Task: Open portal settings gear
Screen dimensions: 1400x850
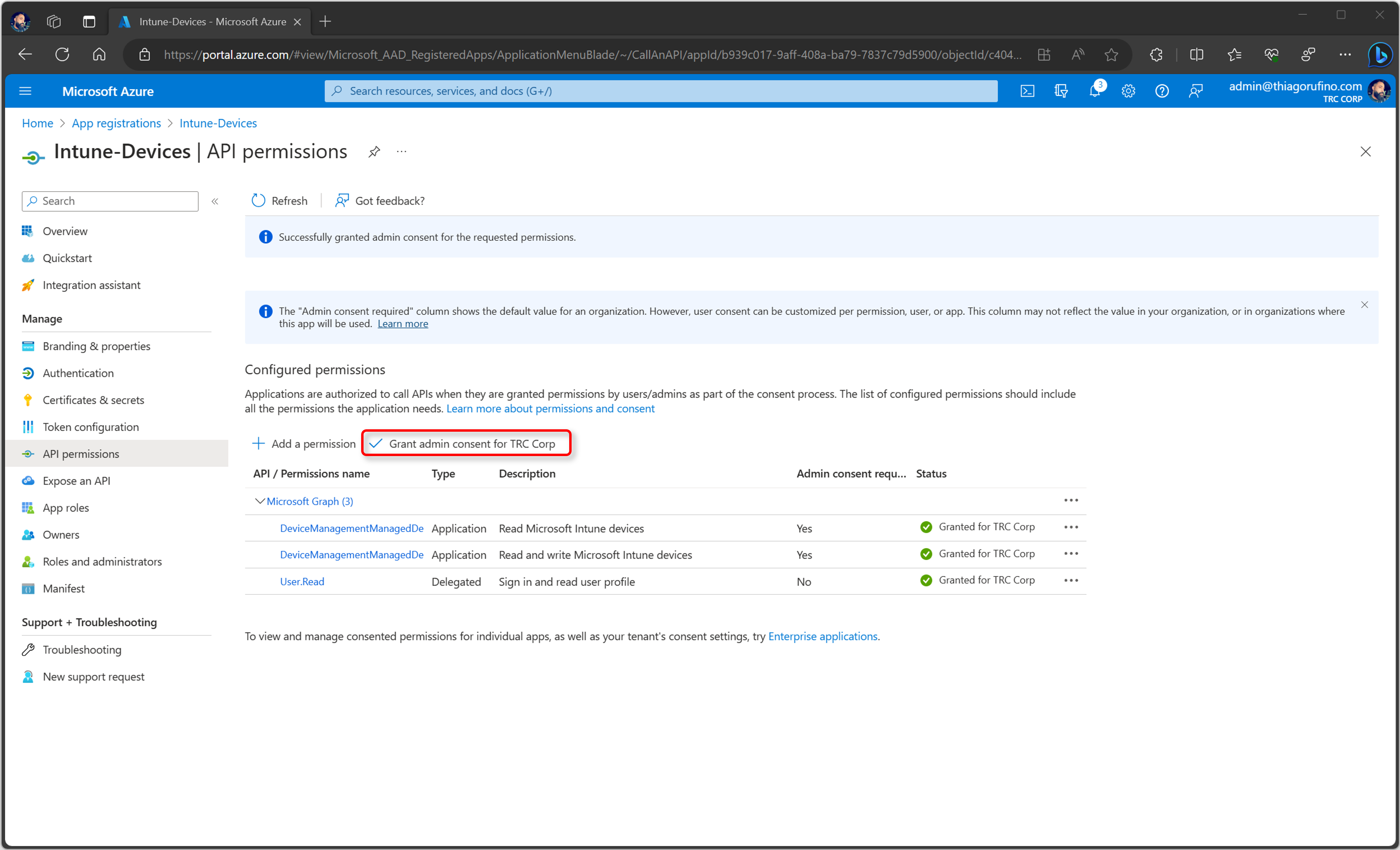Action: click(x=1128, y=91)
